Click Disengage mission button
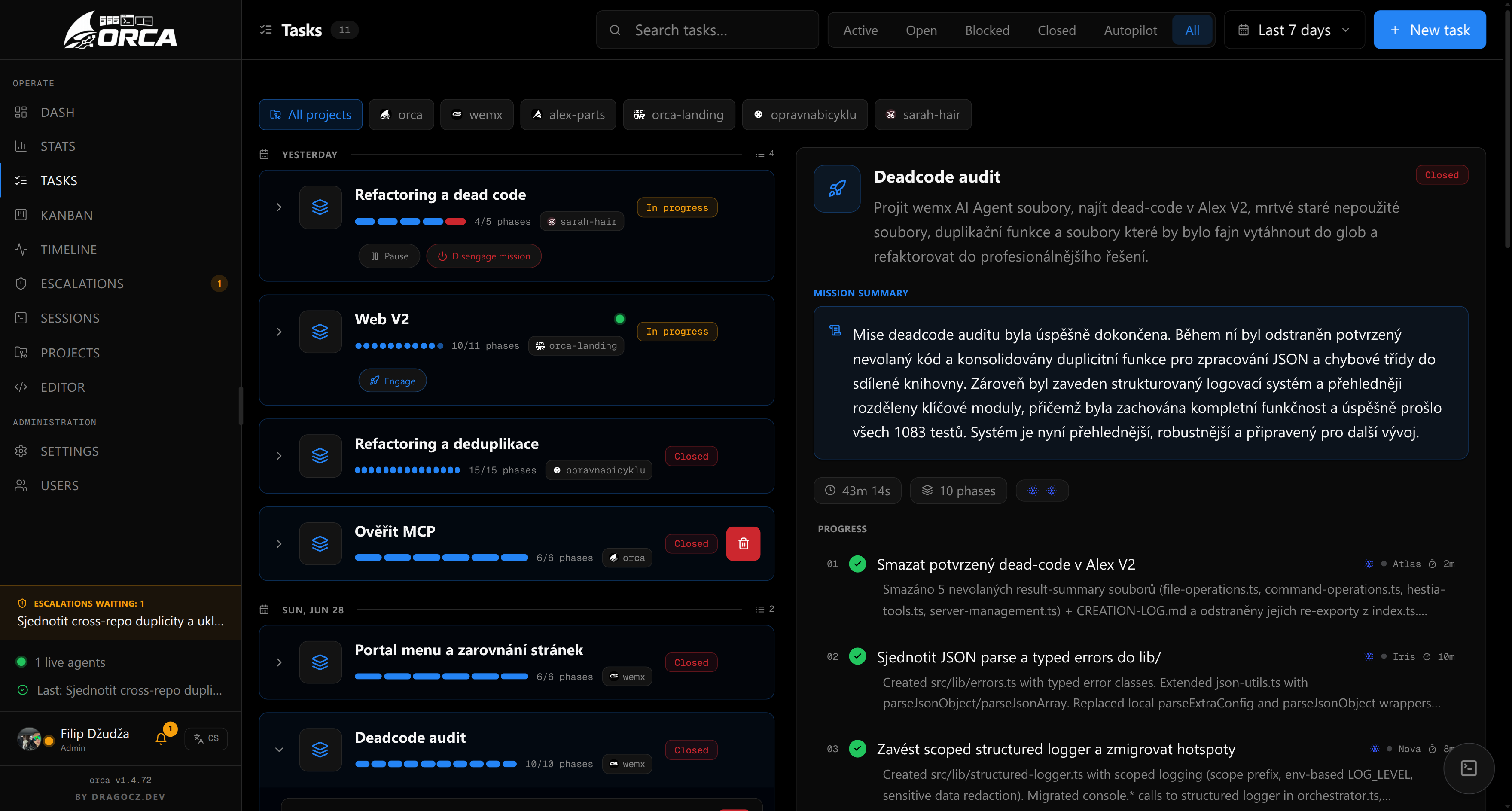This screenshot has height=811, width=1512. [484, 256]
